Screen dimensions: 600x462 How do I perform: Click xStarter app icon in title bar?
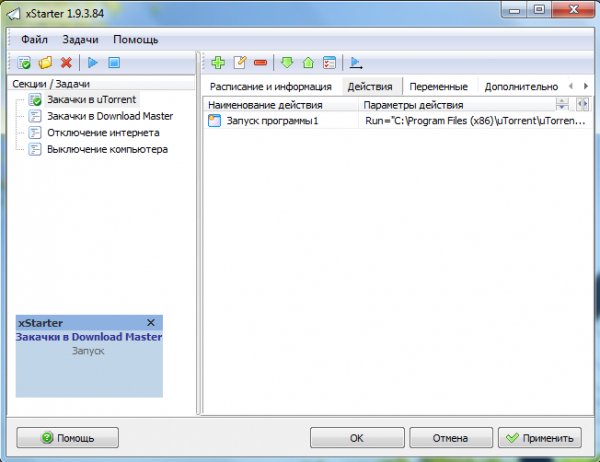point(14,14)
